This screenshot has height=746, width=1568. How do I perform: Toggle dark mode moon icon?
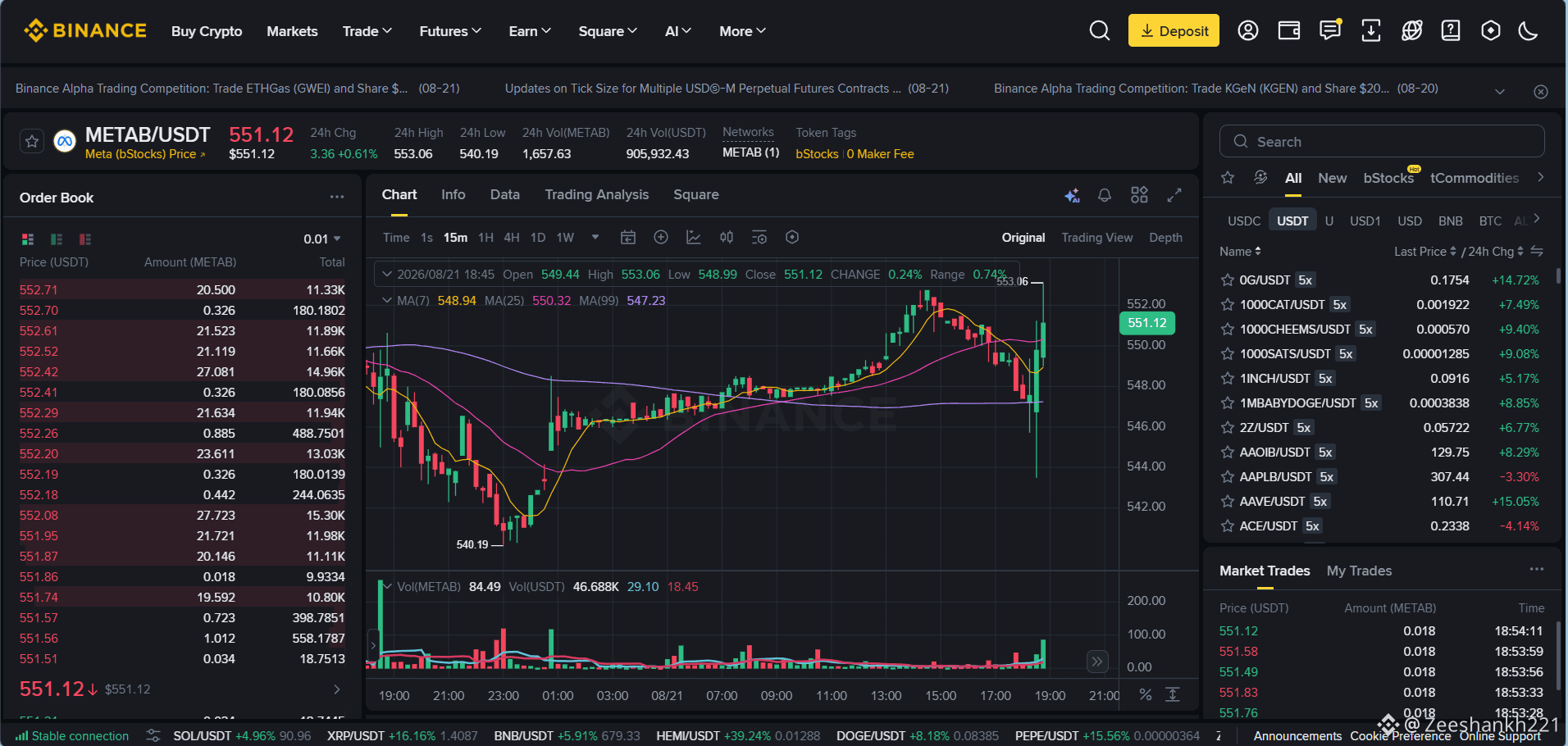pyautogui.click(x=1528, y=31)
